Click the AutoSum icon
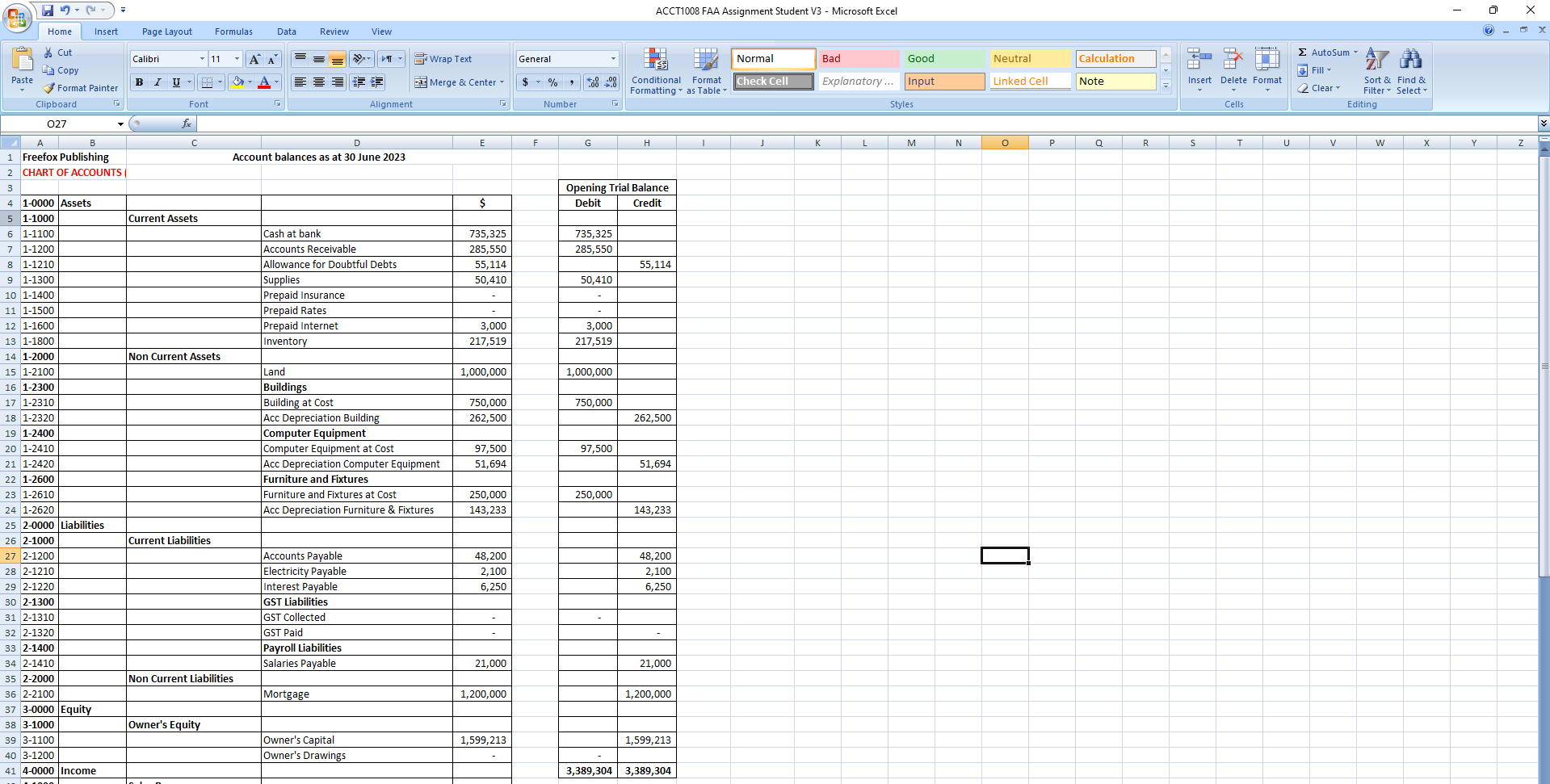 pos(1304,52)
